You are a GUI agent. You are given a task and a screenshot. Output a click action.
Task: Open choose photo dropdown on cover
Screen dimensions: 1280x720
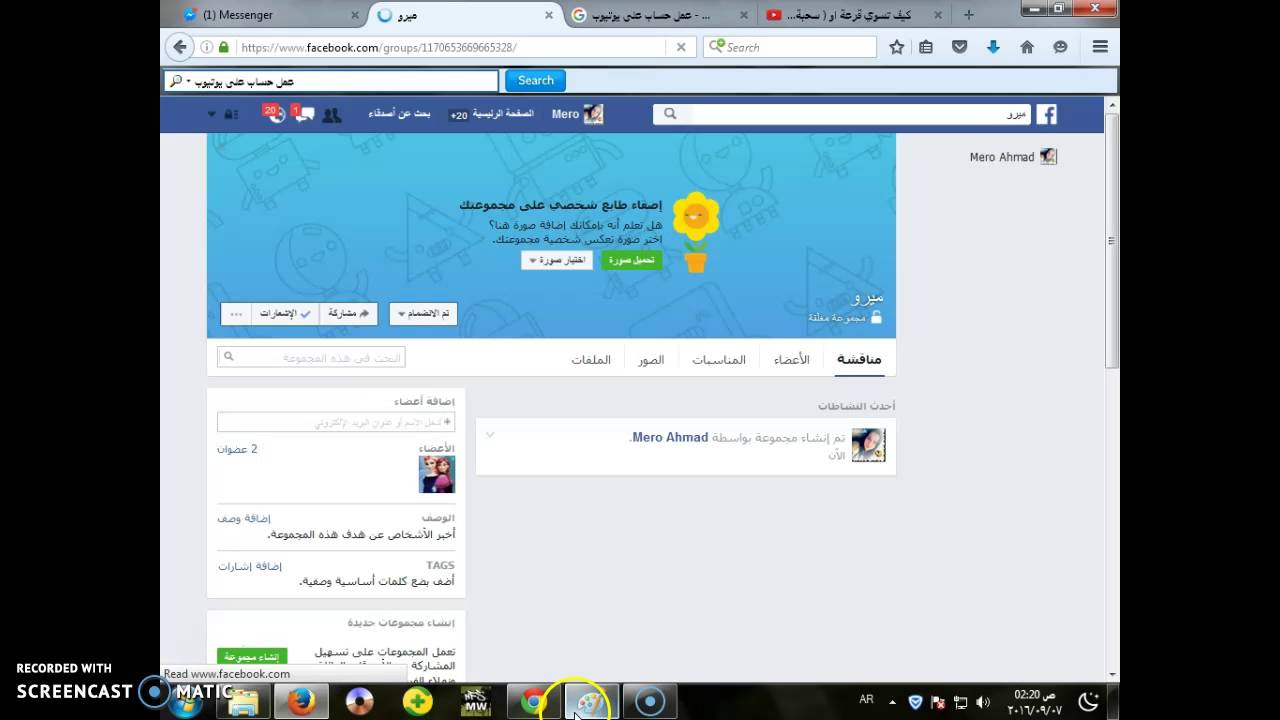pos(559,260)
